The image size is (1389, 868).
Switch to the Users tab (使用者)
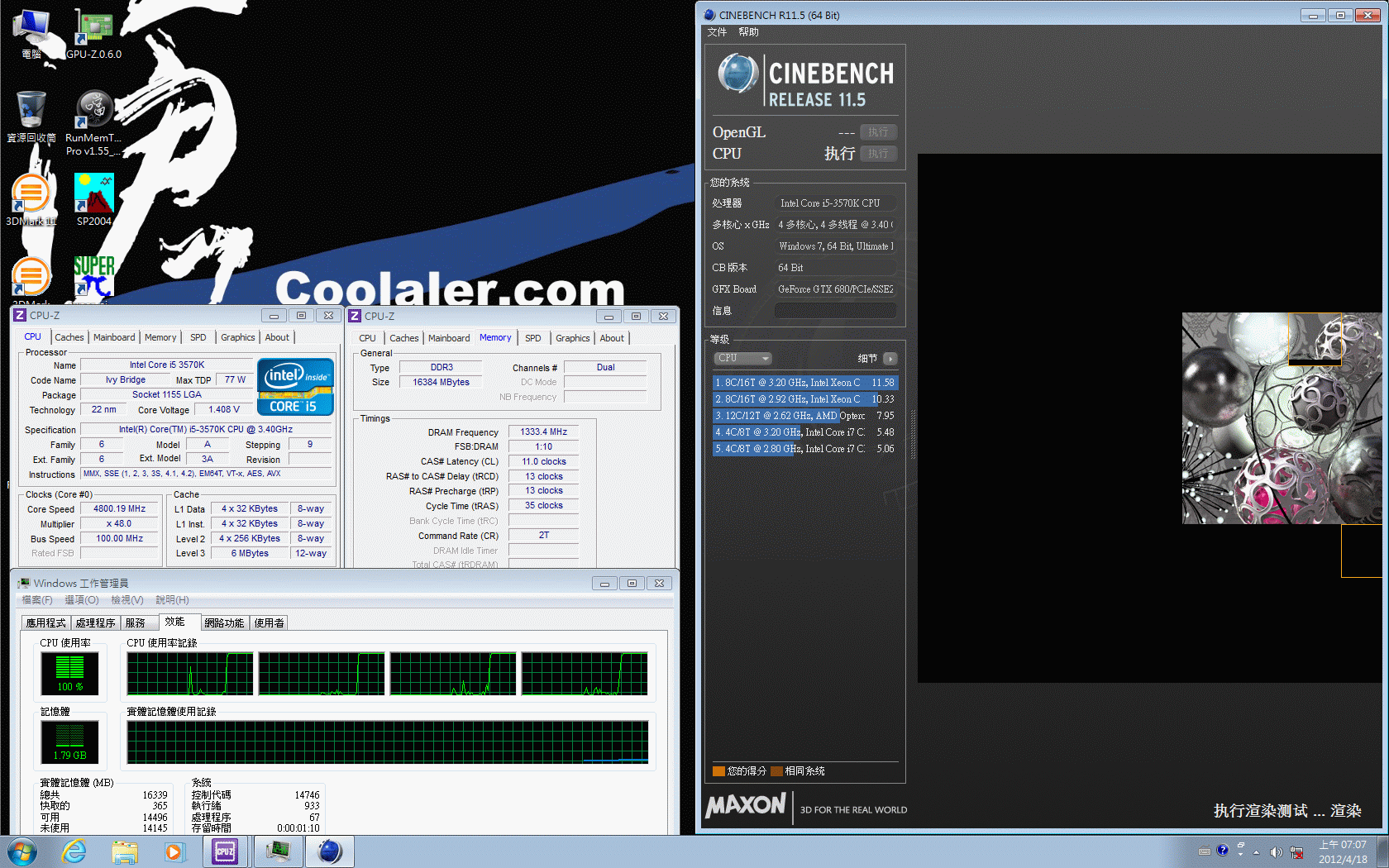pyautogui.click(x=269, y=622)
